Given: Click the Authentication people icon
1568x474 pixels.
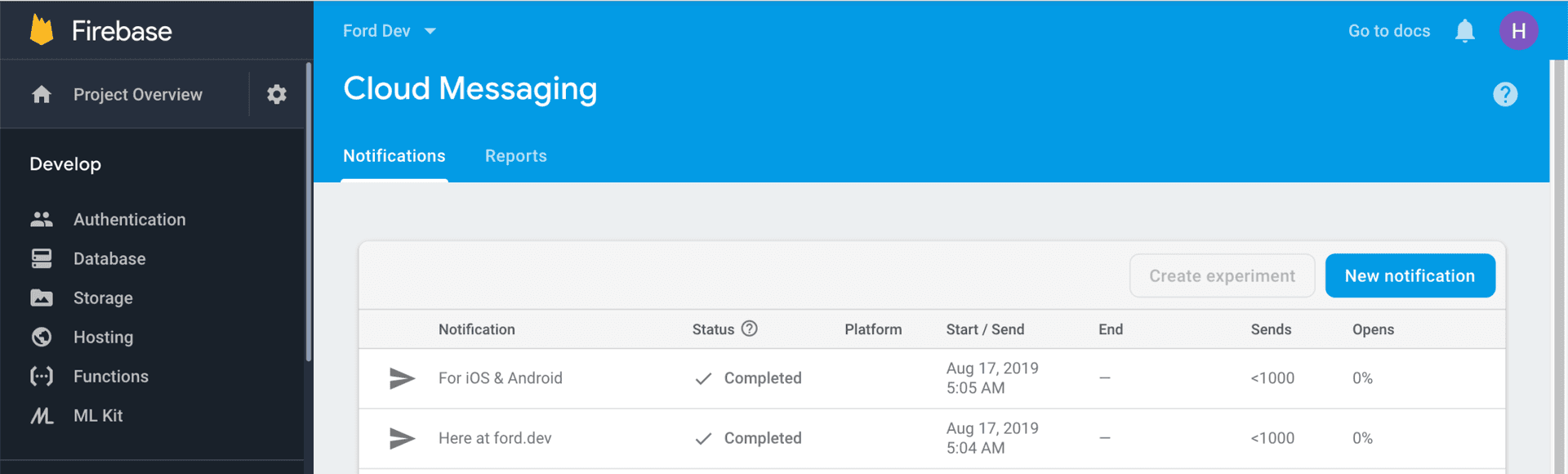Looking at the screenshot, I should coord(42,219).
